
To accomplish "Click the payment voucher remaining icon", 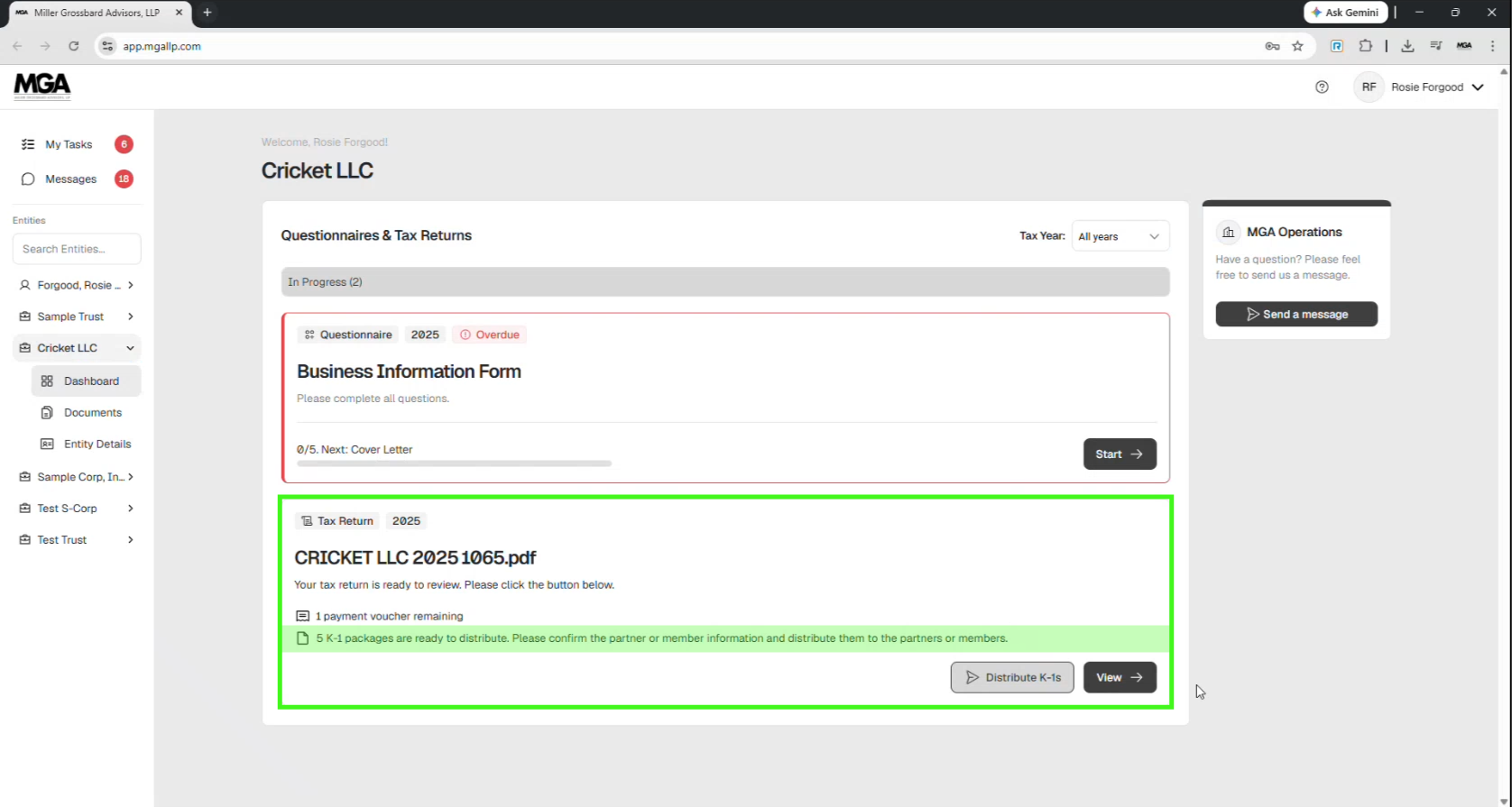I will 303,617.
